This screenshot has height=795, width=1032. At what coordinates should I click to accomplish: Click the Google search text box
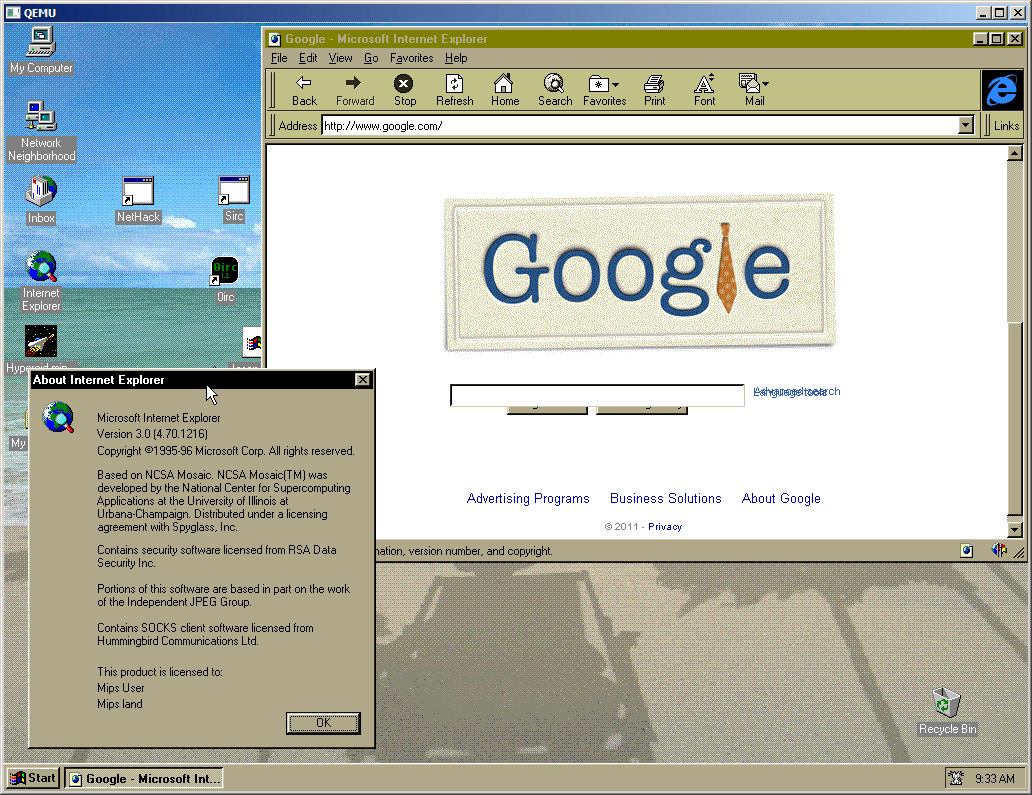pyautogui.click(x=597, y=396)
